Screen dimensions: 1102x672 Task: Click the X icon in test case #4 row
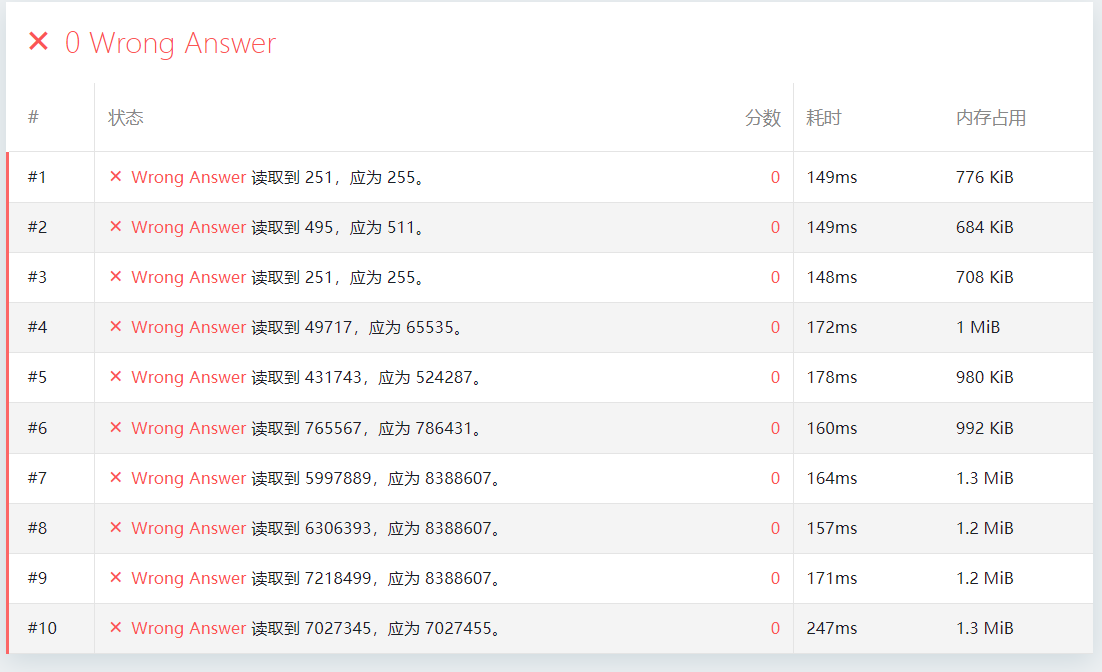(115, 327)
